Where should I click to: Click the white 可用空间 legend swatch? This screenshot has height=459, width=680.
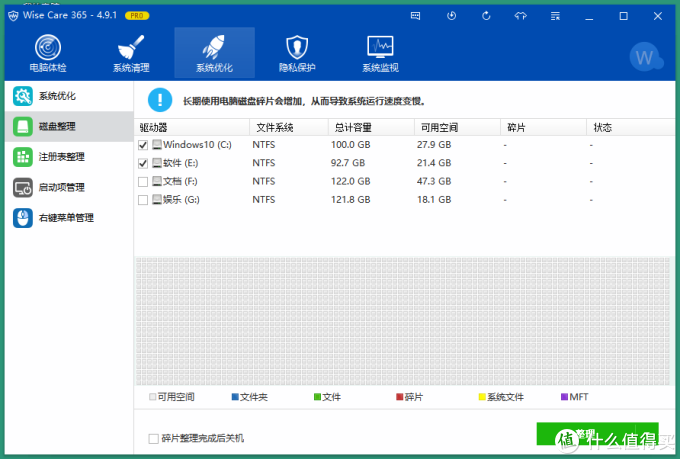(153, 397)
